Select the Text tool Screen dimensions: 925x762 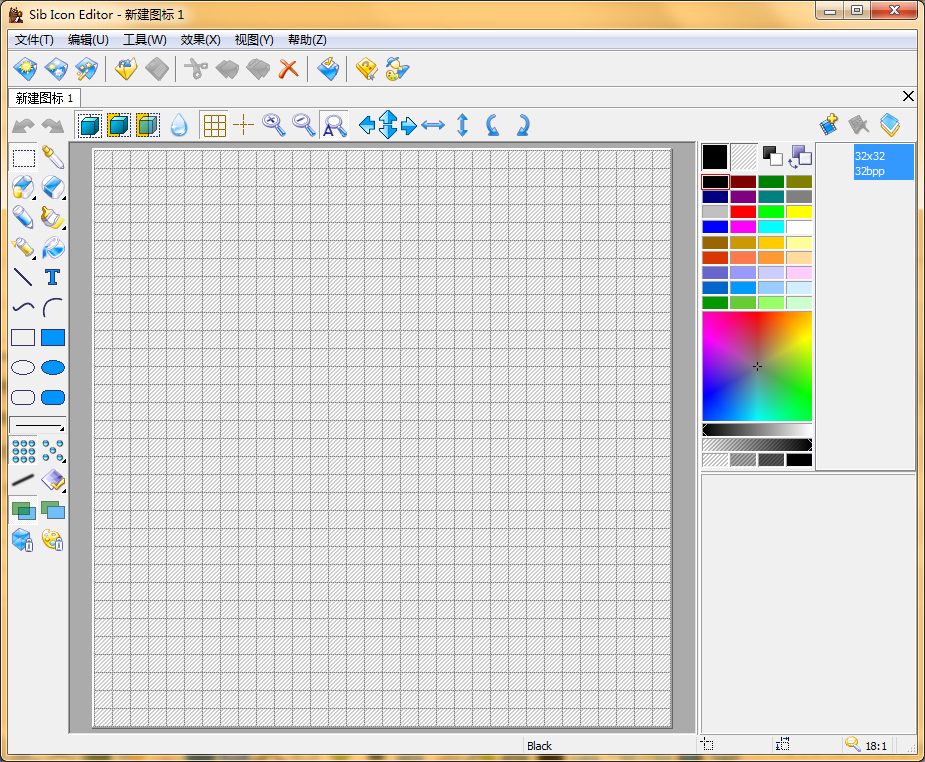(53, 277)
